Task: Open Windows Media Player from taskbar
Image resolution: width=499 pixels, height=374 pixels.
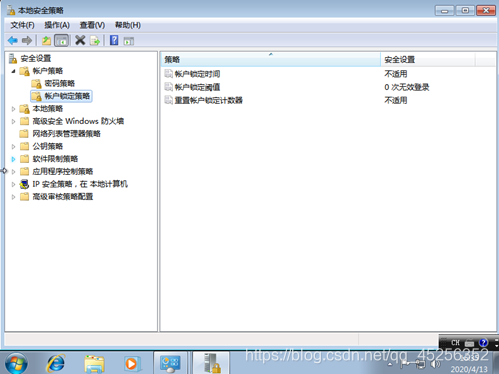Action: click(x=132, y=364)
